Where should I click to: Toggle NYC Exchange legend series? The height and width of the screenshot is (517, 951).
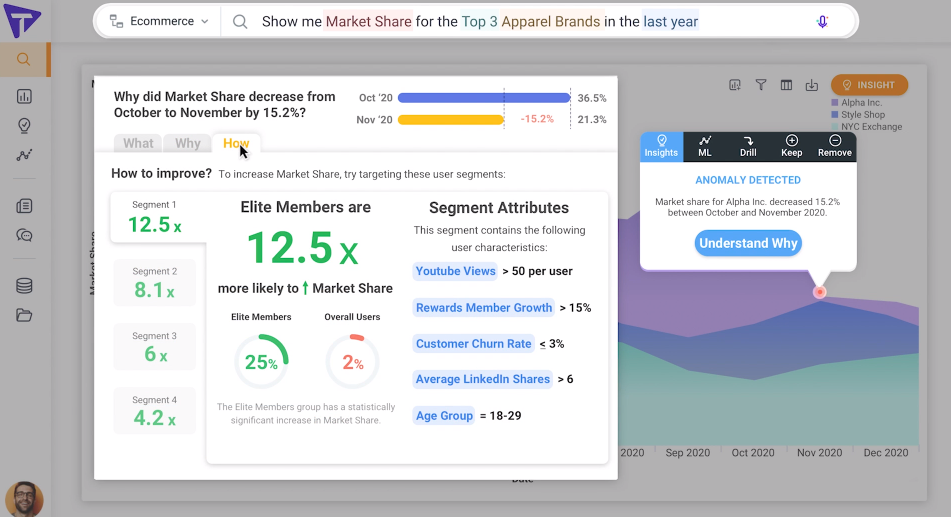pyautogui.click(x=867, y=127)
